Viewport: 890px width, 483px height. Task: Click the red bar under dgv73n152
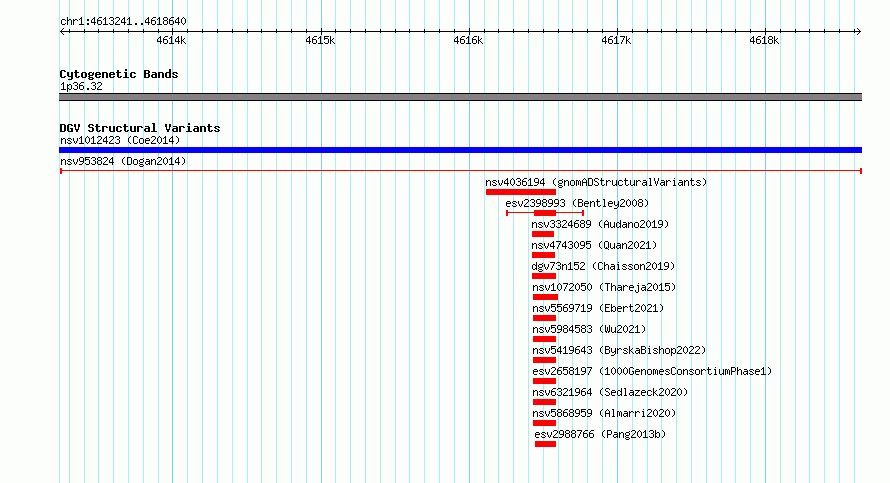pos(544,276)
